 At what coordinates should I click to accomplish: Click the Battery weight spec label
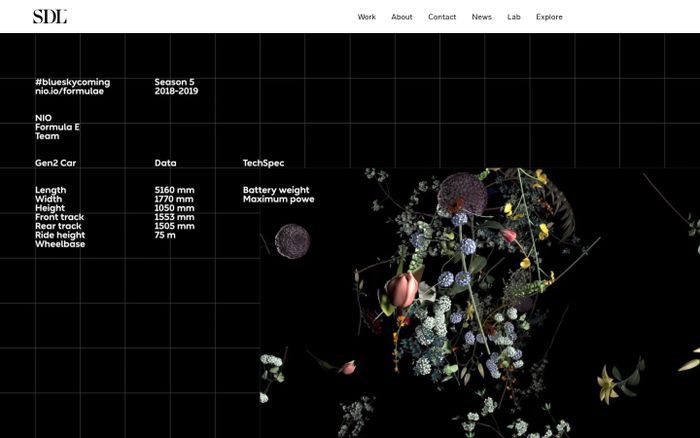click(x=276, y=190)
